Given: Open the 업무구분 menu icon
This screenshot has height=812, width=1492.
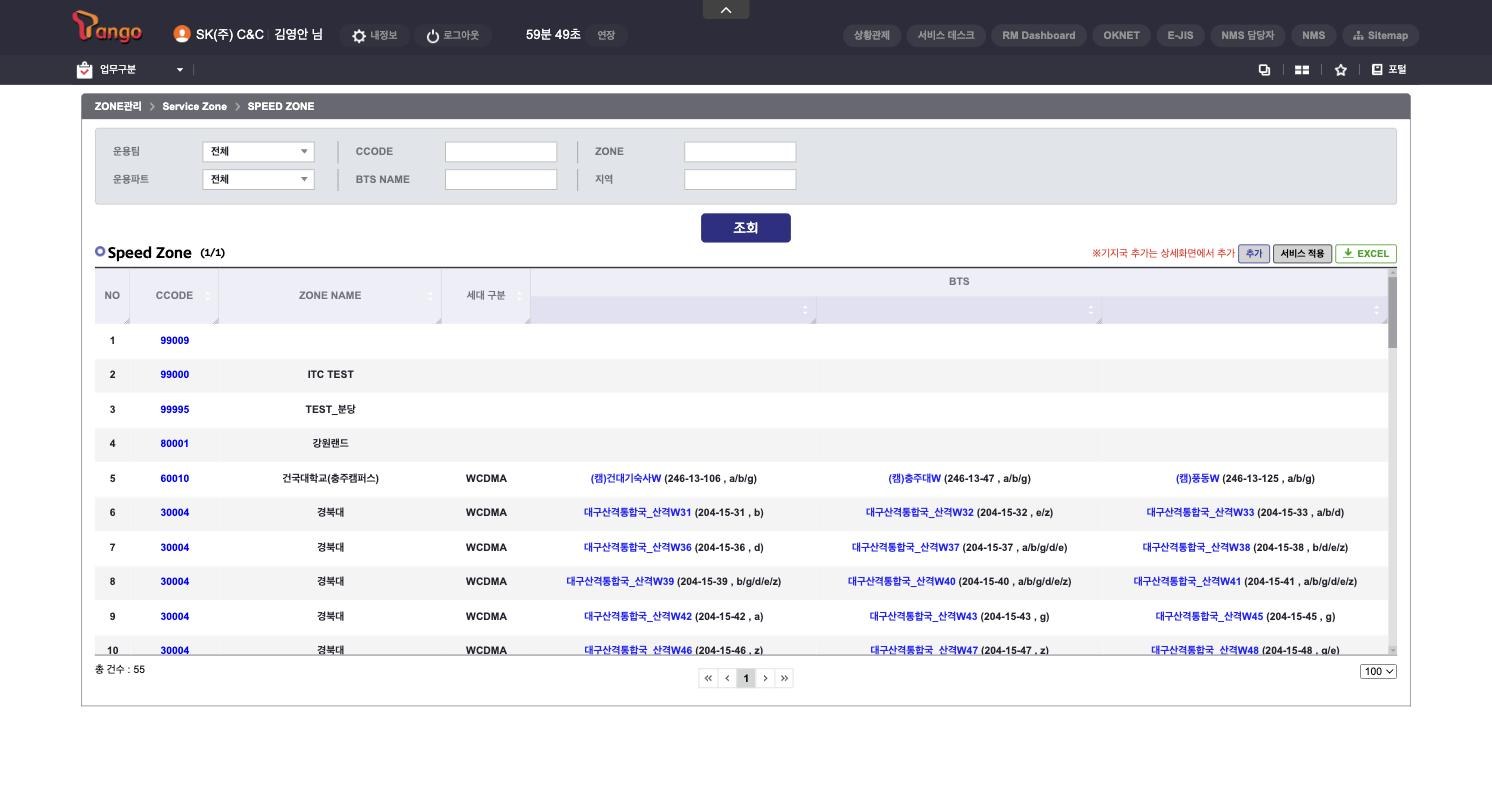Looking at the screenshot, I should tap(84, 70).
